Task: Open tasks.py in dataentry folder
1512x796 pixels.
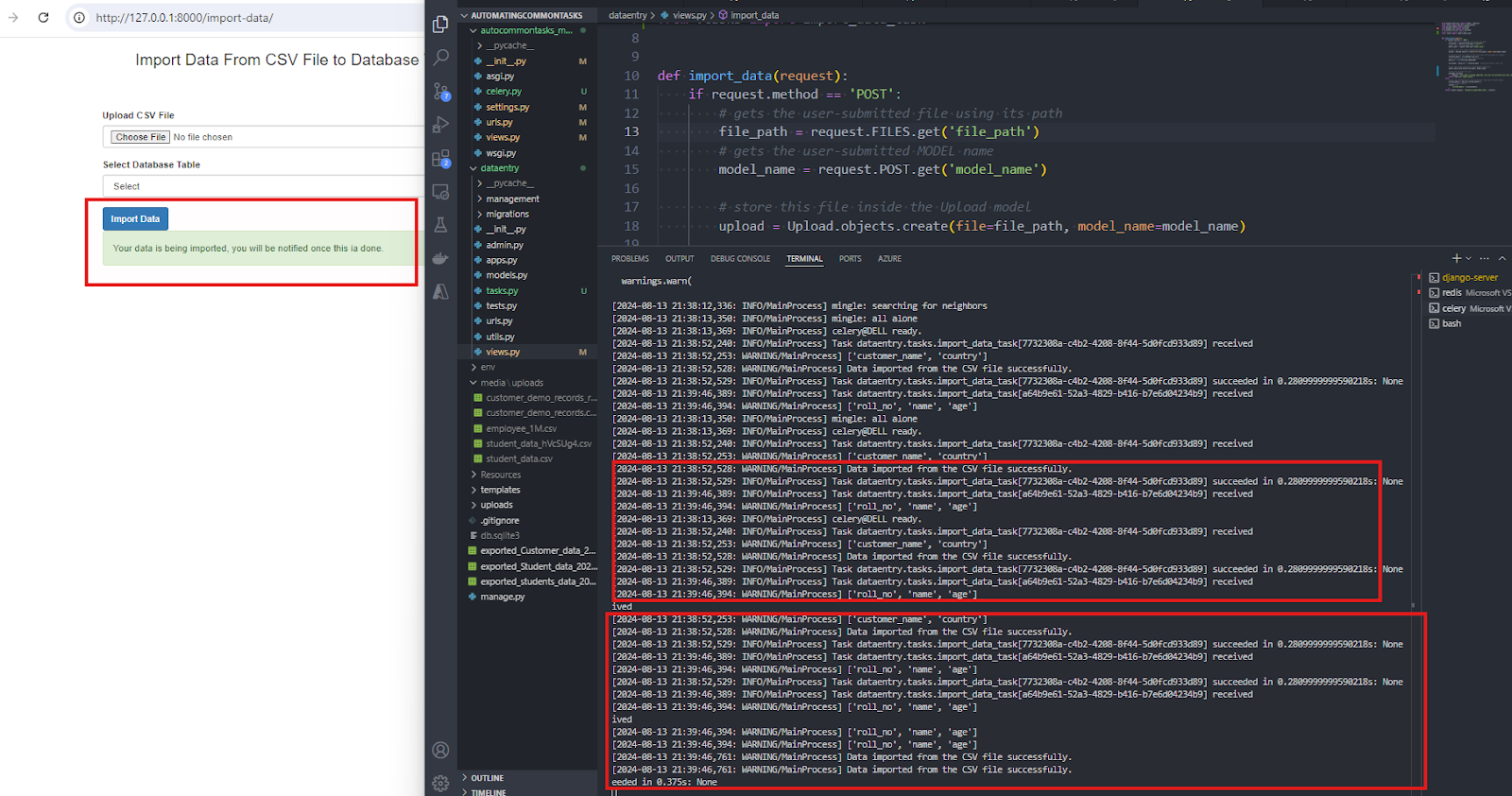Action: click(502, 291)
